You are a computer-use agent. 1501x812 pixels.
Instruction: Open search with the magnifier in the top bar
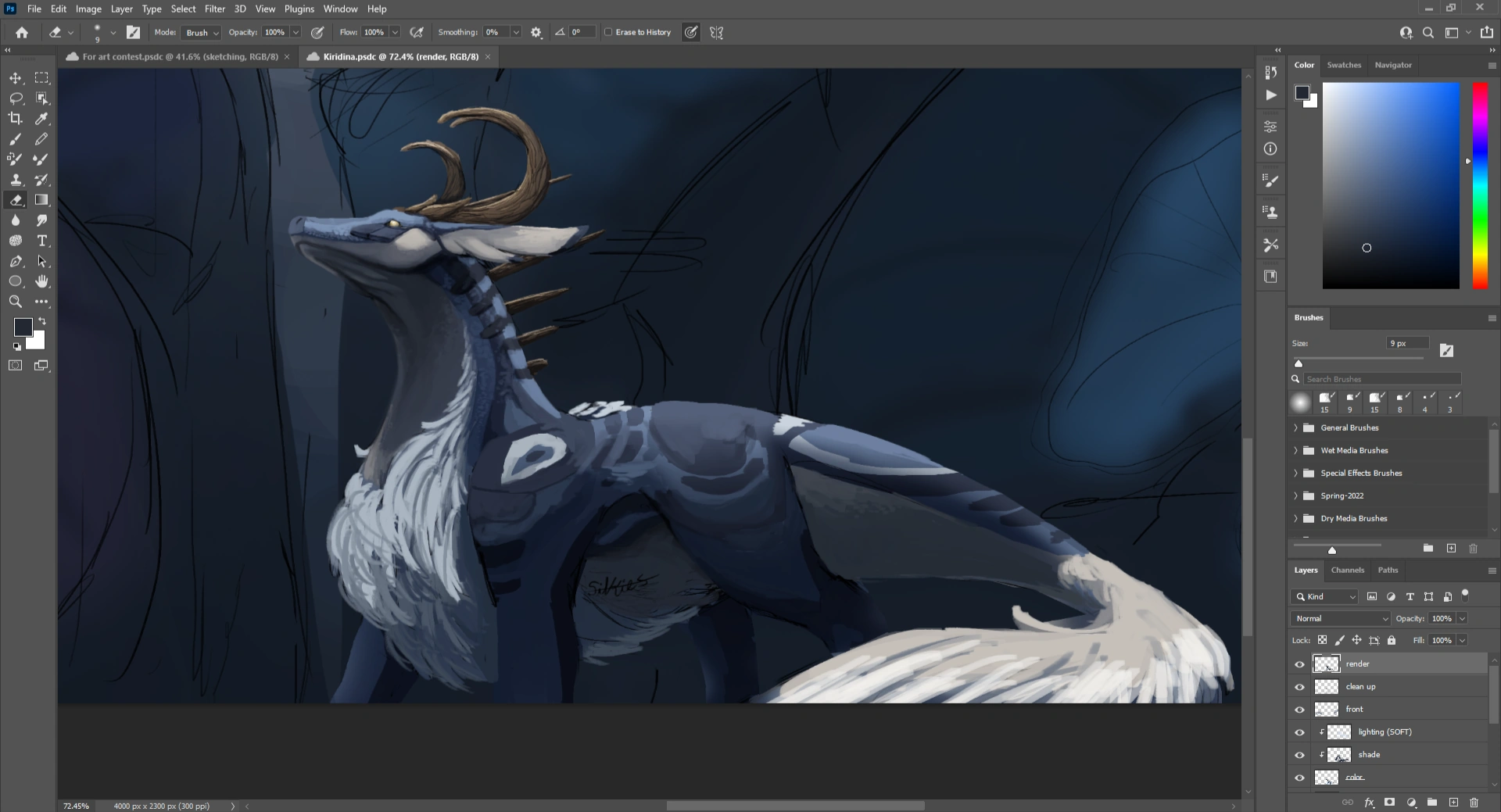(1428, 33)
